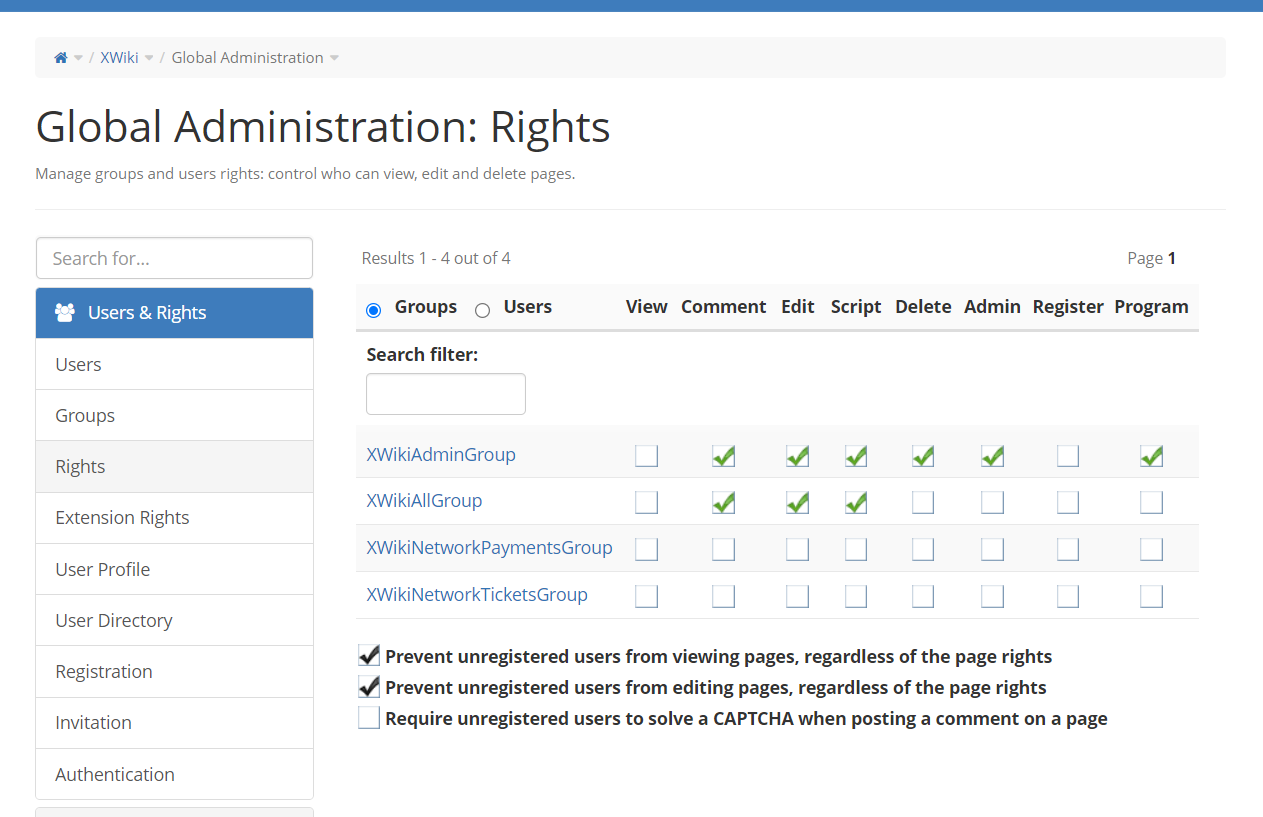The width and height of the screenshot is (1263, 817).
Task: Toggle Register right for XWikiAdminGroup
Action: click(x=1068, y=456)
